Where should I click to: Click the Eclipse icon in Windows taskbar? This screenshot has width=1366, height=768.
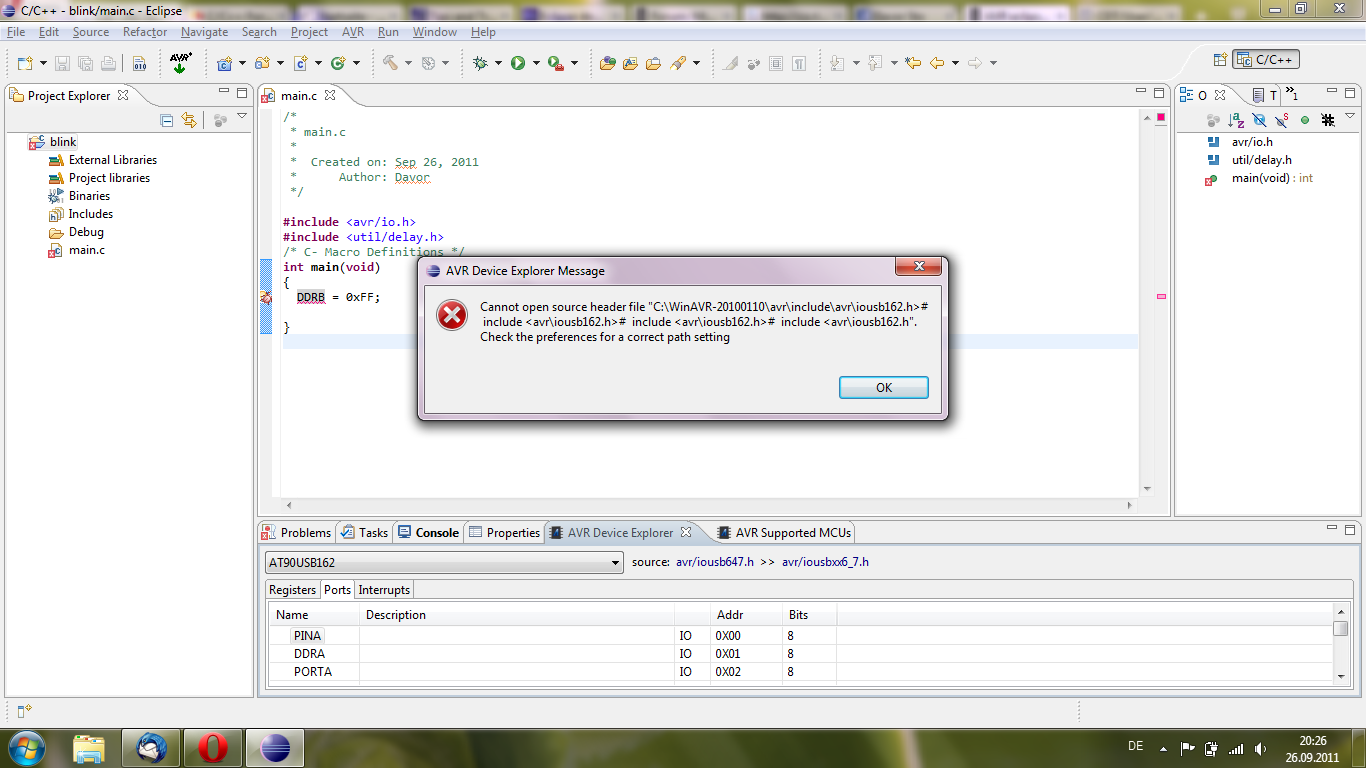[x=274, y=748]
